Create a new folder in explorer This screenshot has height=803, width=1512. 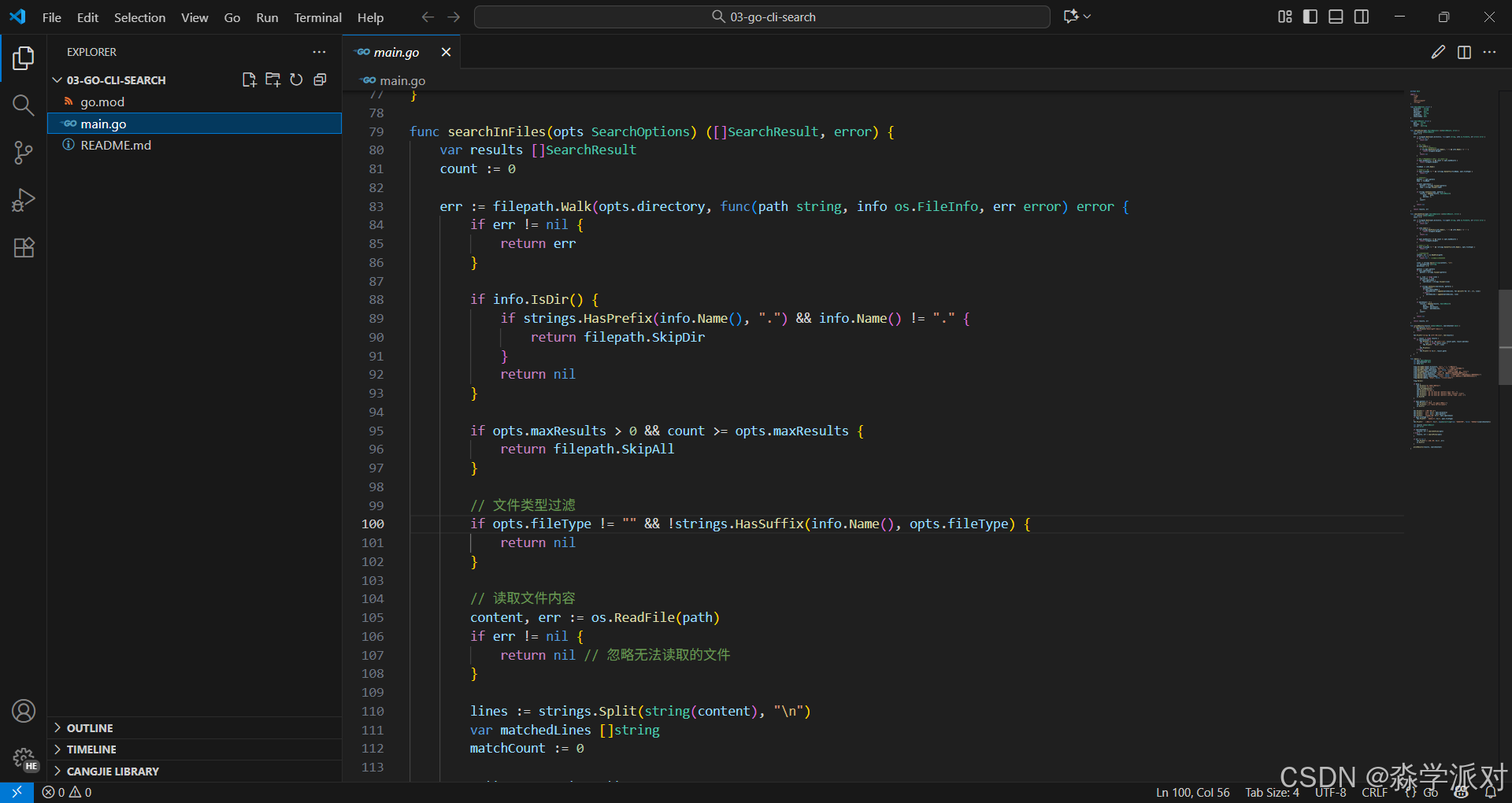click(272, 80)
